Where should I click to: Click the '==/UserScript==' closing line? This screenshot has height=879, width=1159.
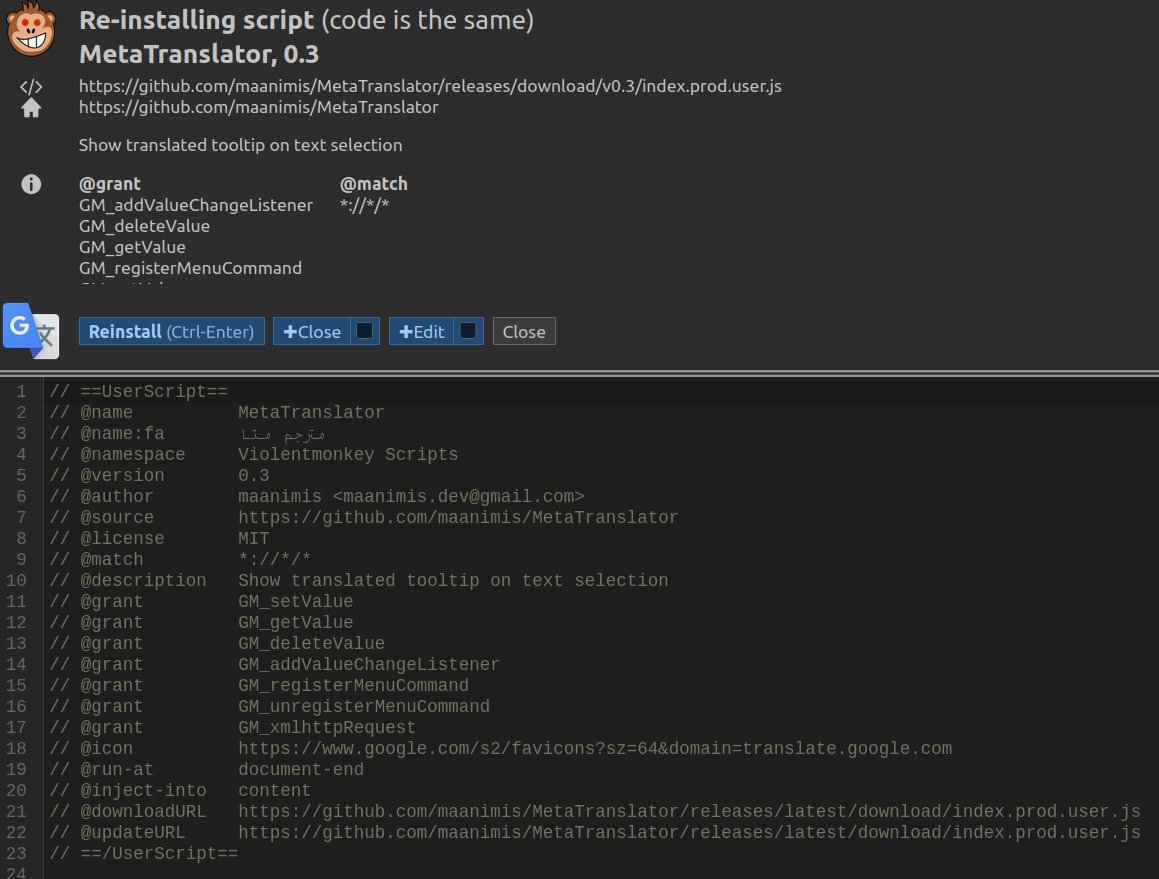click(143, 854)
